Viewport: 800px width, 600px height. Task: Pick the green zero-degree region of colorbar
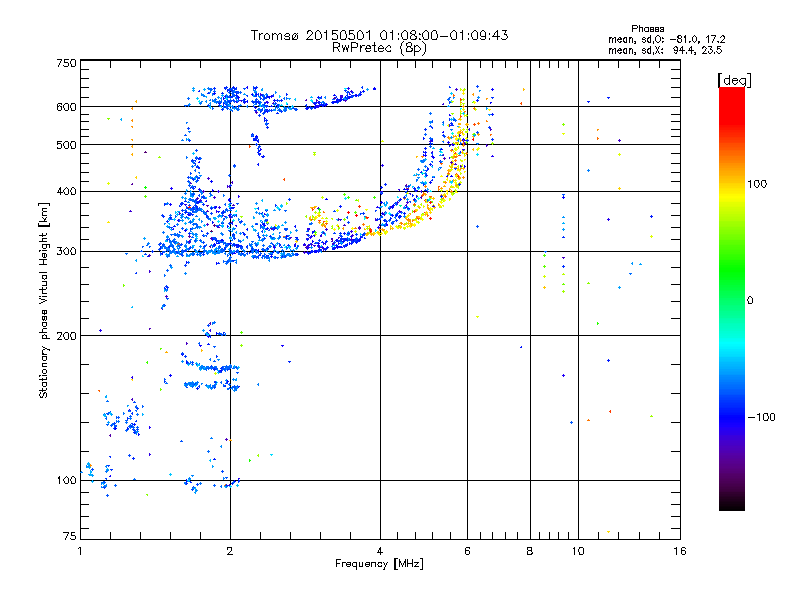732,299
